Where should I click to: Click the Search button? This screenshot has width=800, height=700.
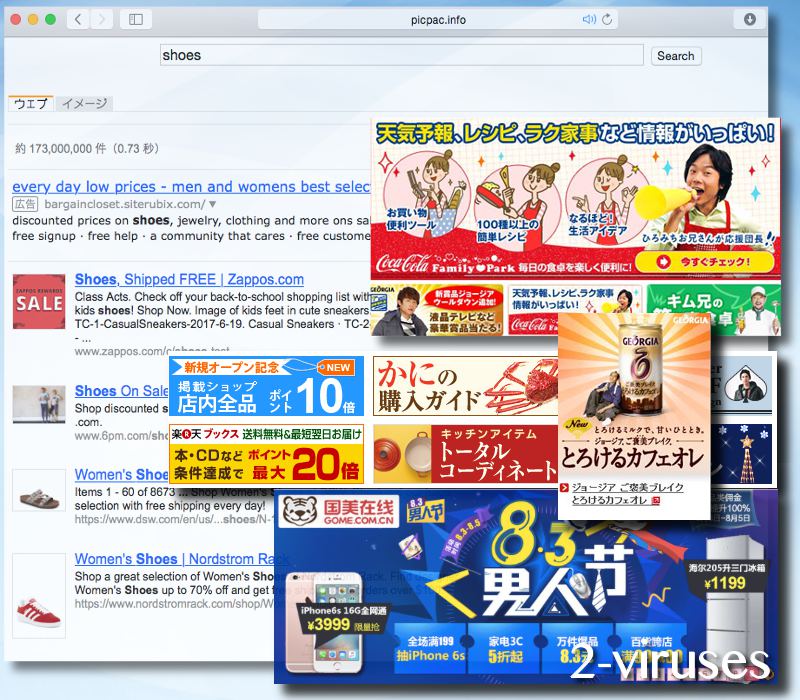[x=675, y=56]
